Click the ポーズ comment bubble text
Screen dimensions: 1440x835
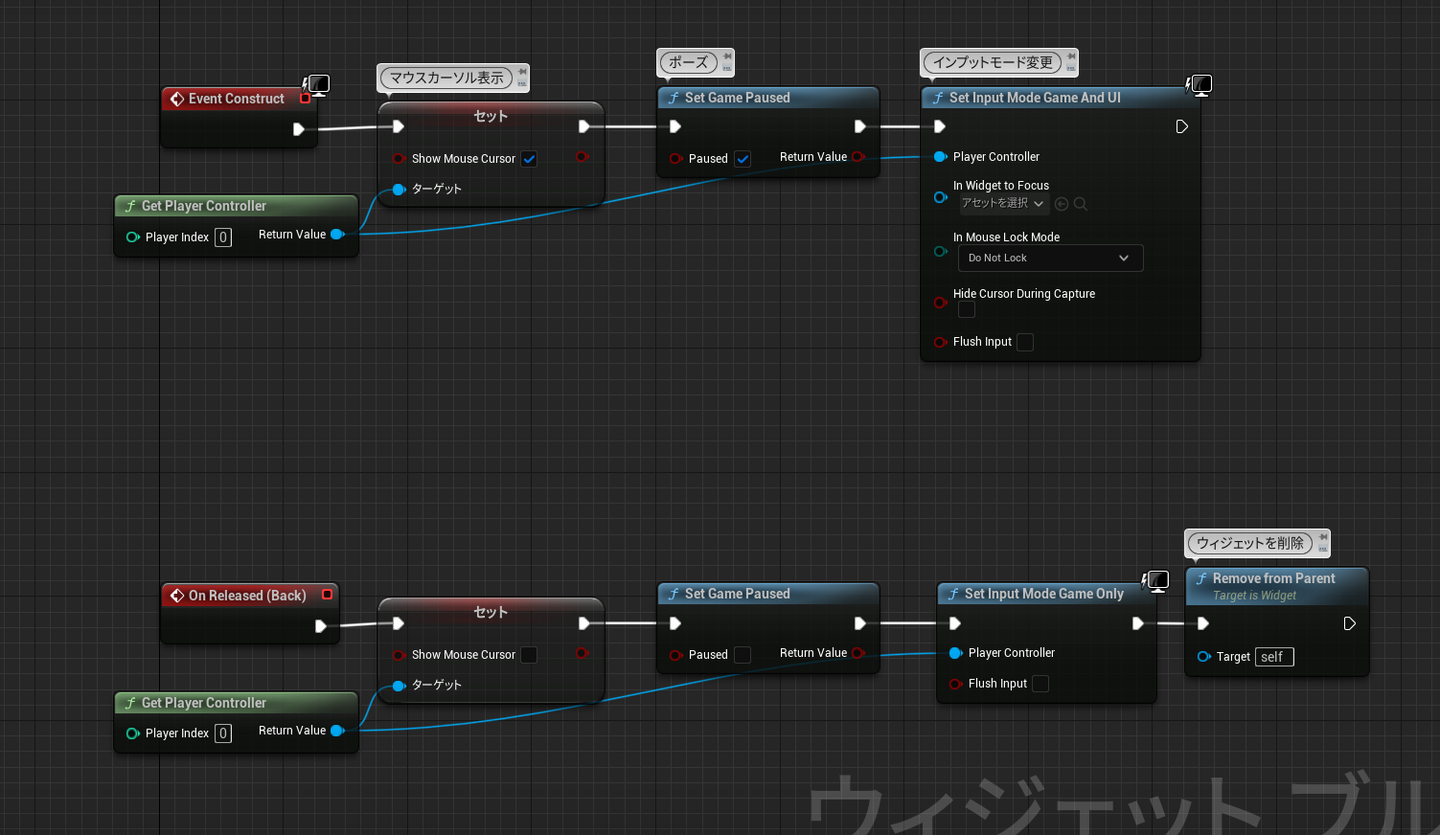pyautogui.click(x=688, y=62)
